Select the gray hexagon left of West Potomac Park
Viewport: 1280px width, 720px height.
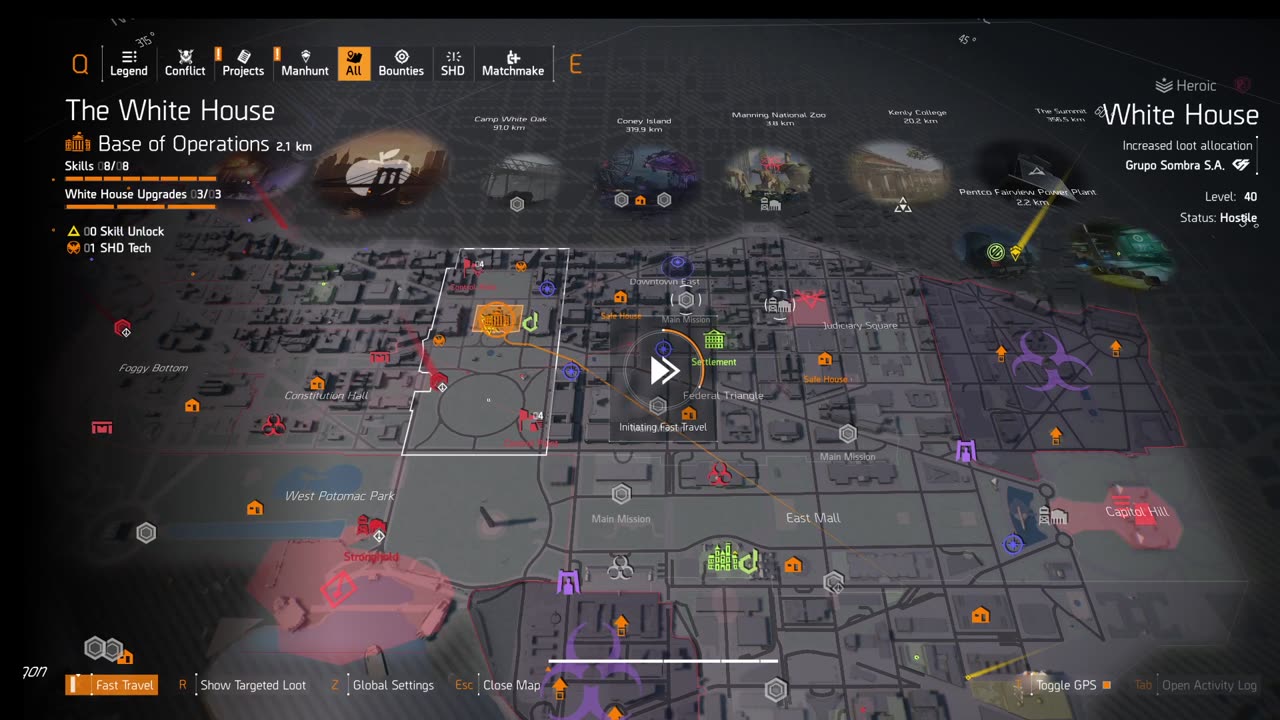click(x=146, y=533)
